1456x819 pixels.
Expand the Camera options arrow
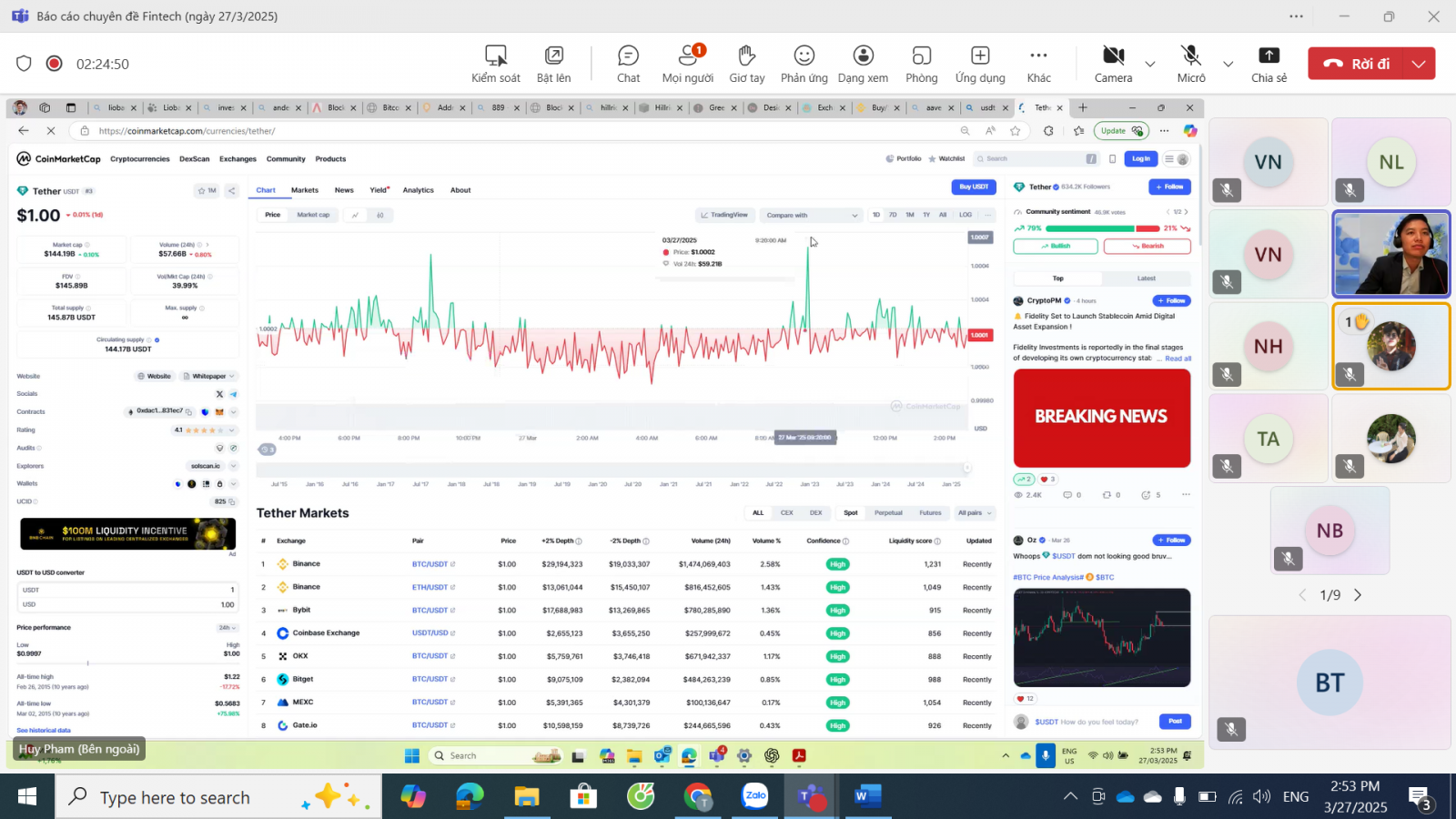coord(1150,64)
